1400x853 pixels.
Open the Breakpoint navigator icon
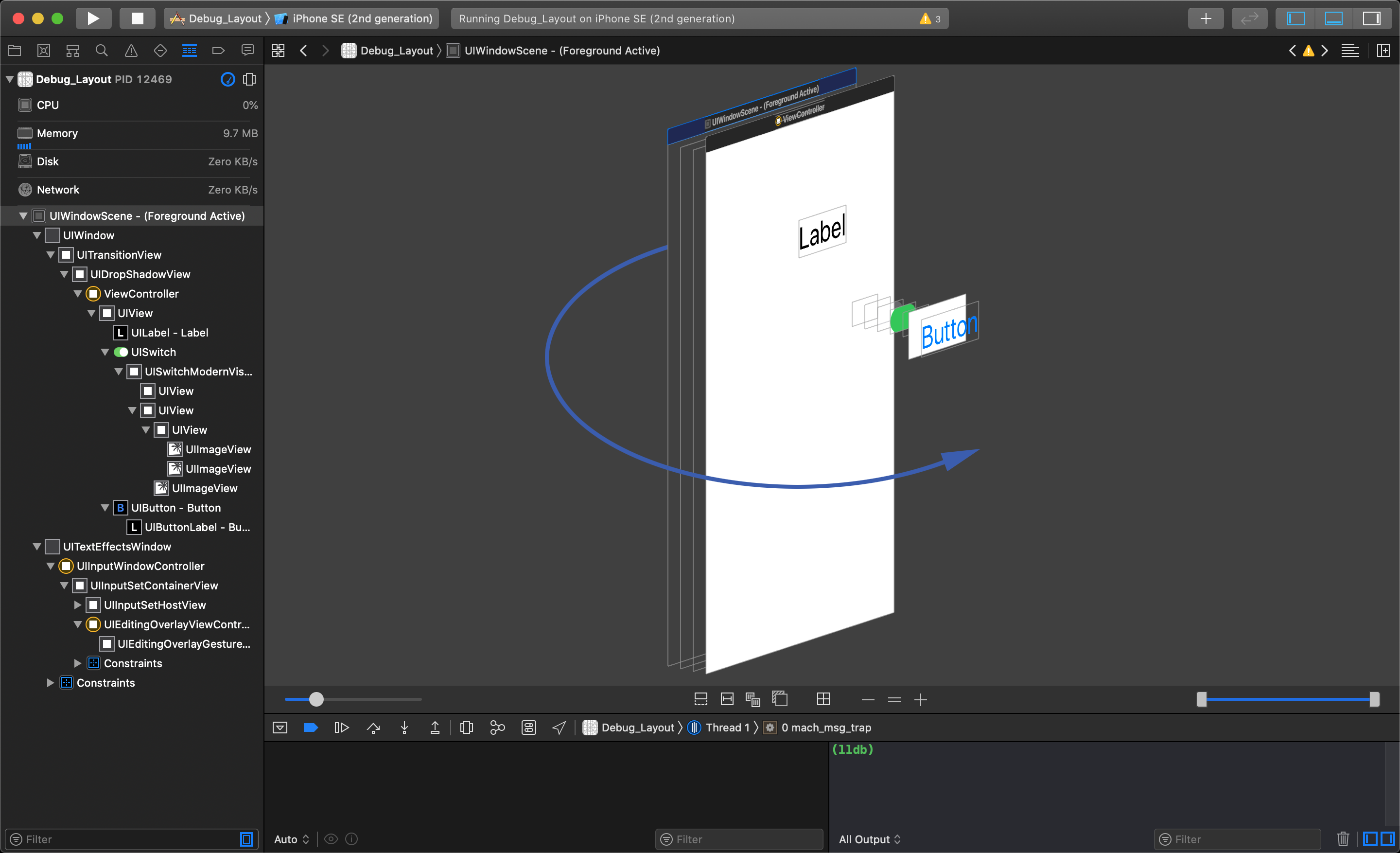coord(218,51)
